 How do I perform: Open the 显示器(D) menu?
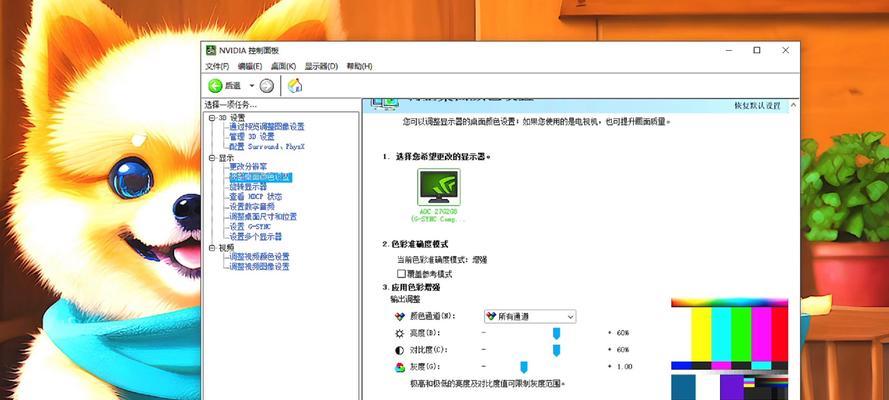pyautogui.click(x=321, y=66)
